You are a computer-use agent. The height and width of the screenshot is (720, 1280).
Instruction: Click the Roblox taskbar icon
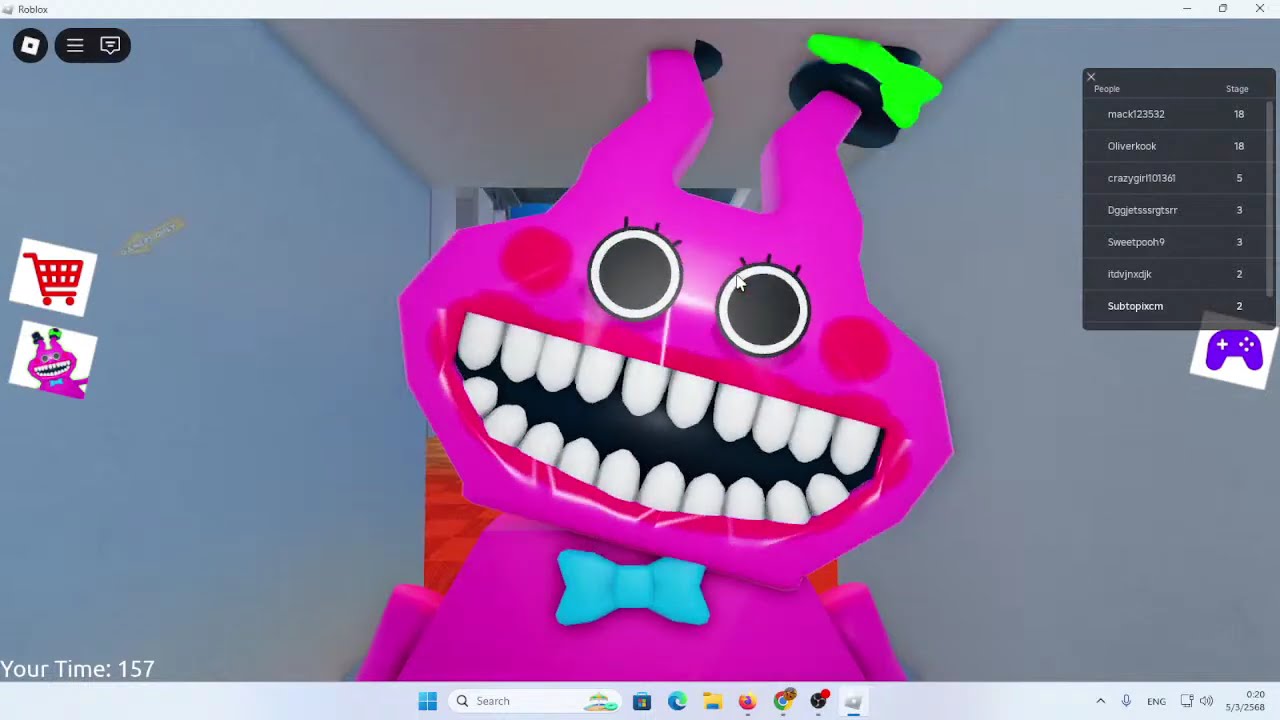click(853, 701)
